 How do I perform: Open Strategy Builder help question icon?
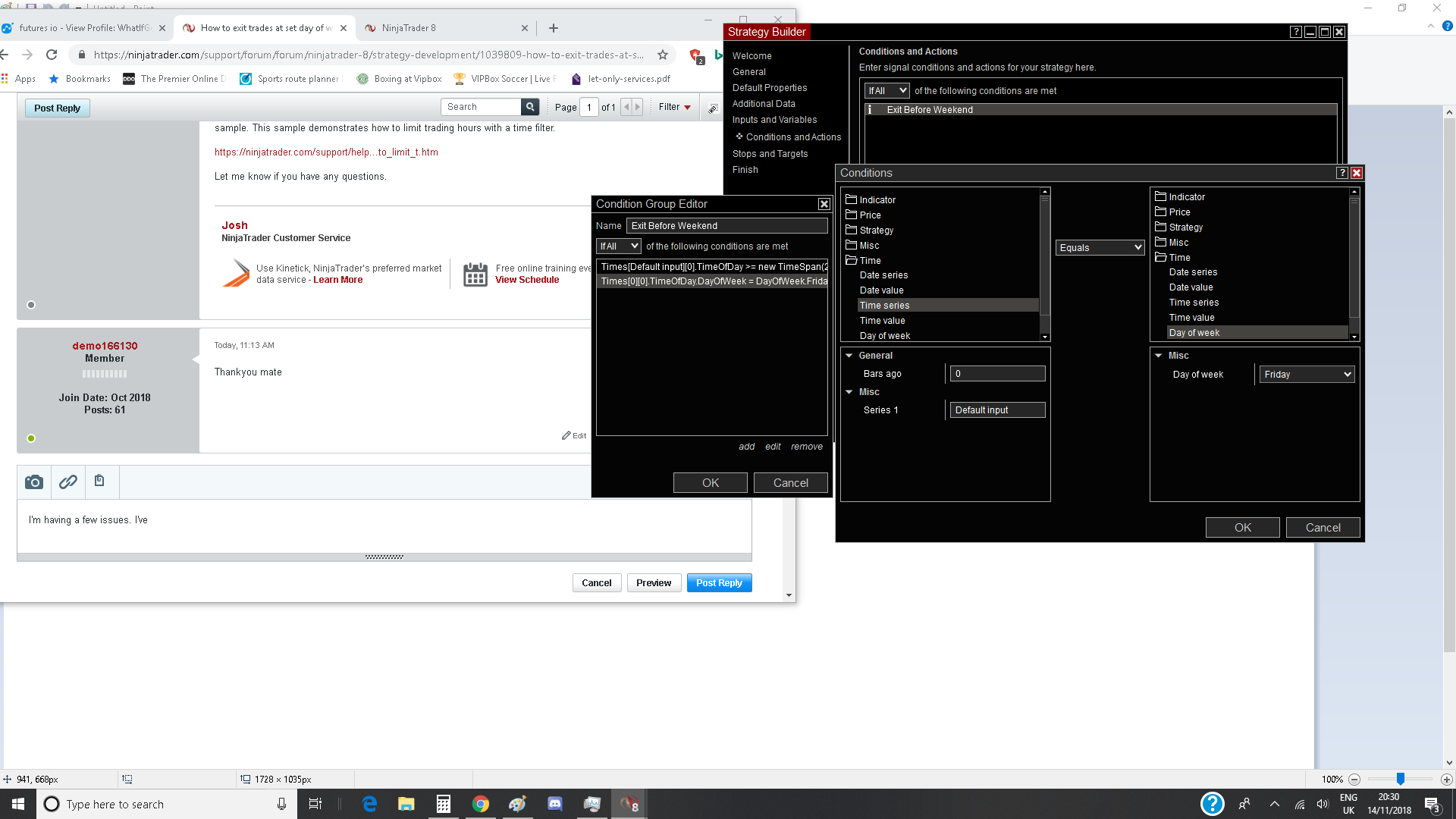click(1295, 32)
